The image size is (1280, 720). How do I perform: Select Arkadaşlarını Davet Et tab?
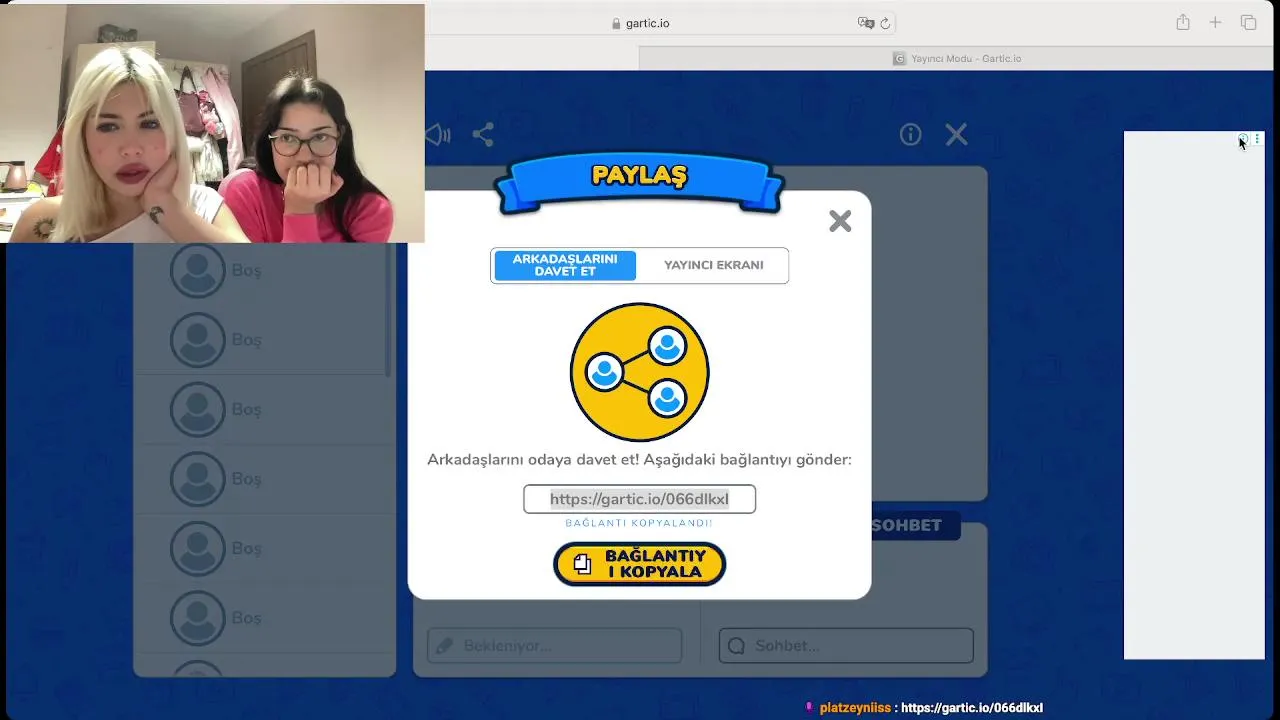pyautogui.click(x=565, y=265)
